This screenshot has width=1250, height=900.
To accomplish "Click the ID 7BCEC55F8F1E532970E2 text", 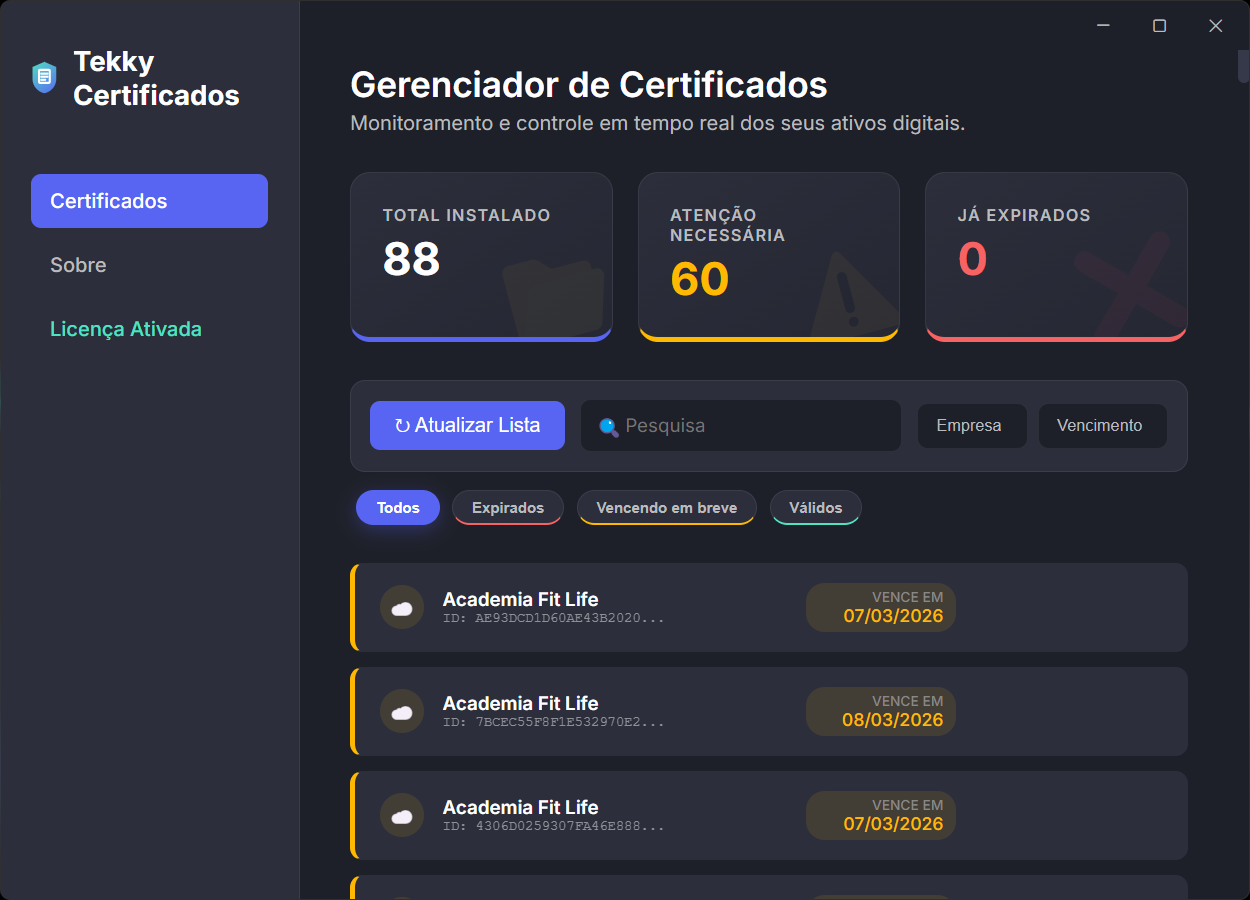I will 554,722.
